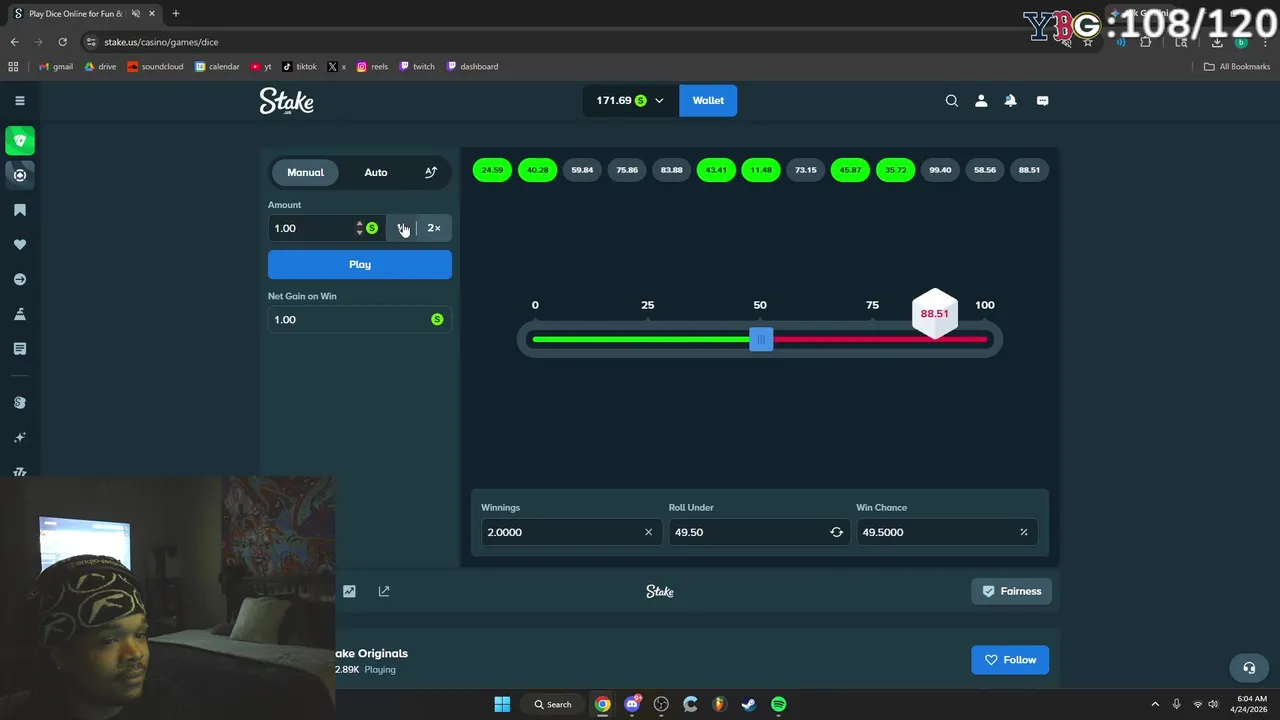The height and width of the screenshot is (720, 1280).
Task: Click the red portion of dice slider
Action: coord(880,340)
